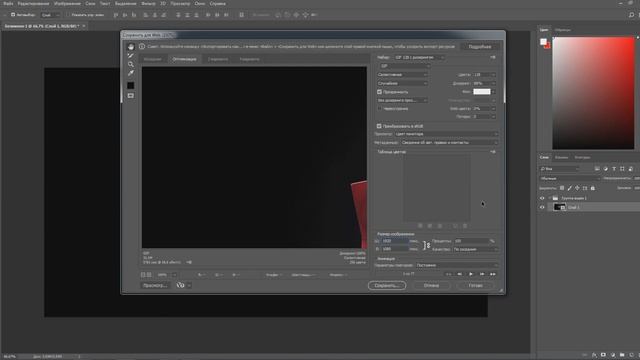The image size is (640, 360).
Task: Open the Preview monitor color dropdown
Action: point(446,134)
